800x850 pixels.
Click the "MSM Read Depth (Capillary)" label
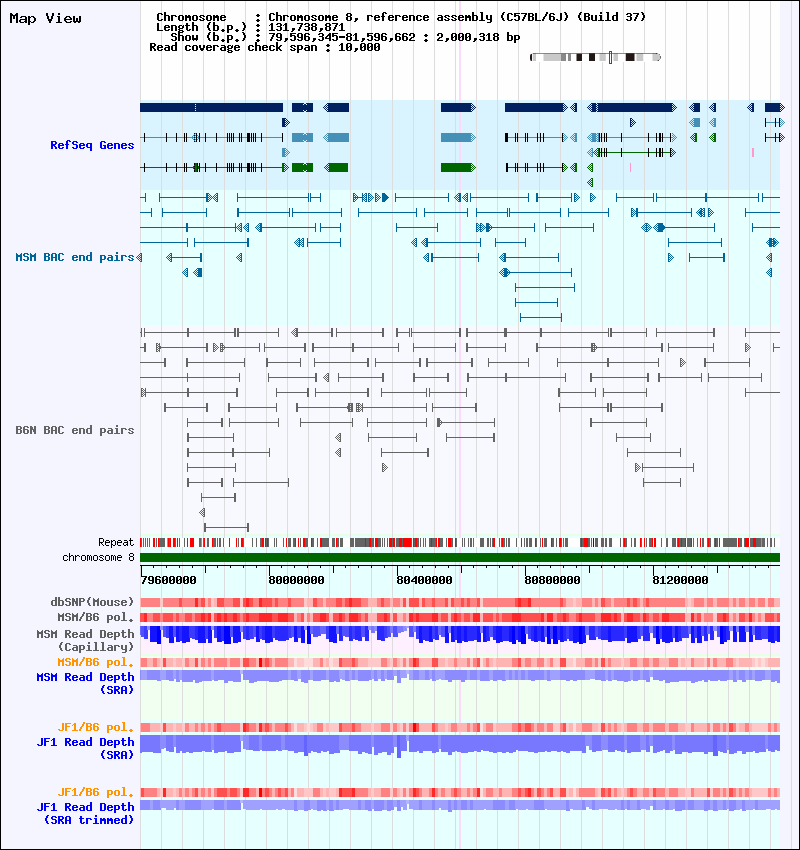pos(85,640)
